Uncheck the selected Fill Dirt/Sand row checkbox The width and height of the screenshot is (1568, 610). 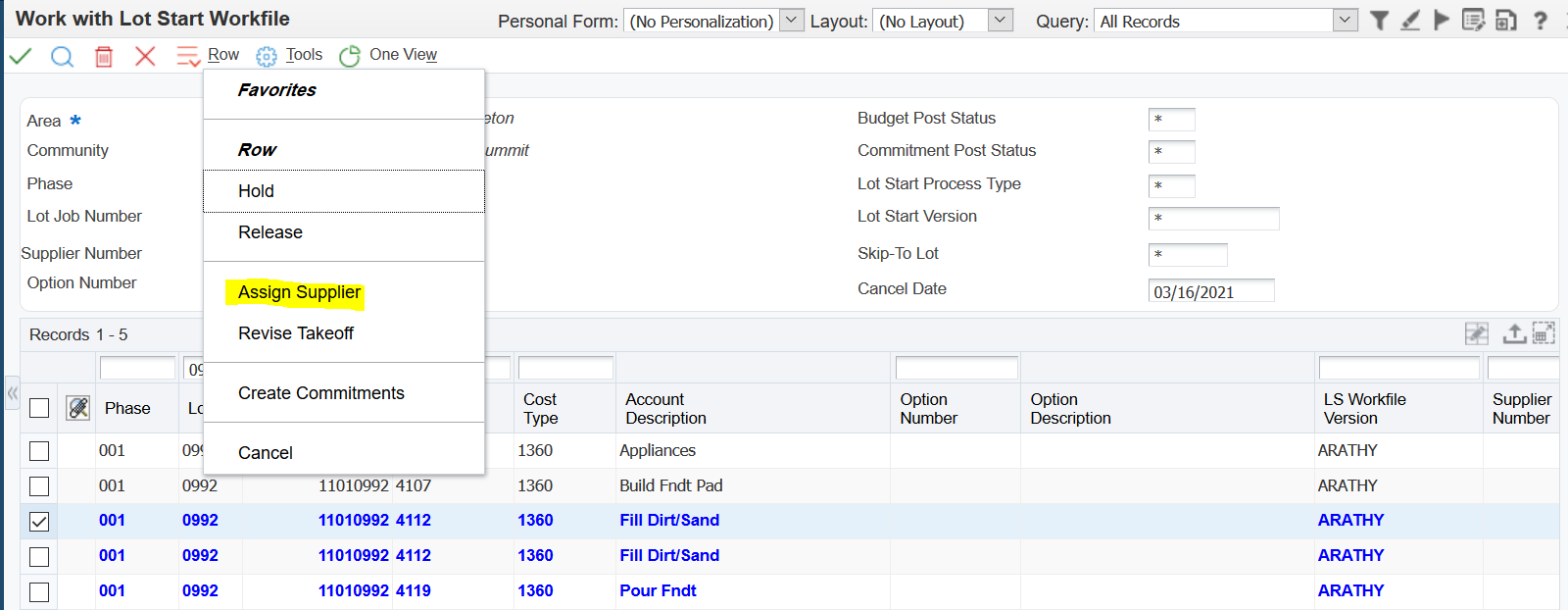(x=39, y=522)
